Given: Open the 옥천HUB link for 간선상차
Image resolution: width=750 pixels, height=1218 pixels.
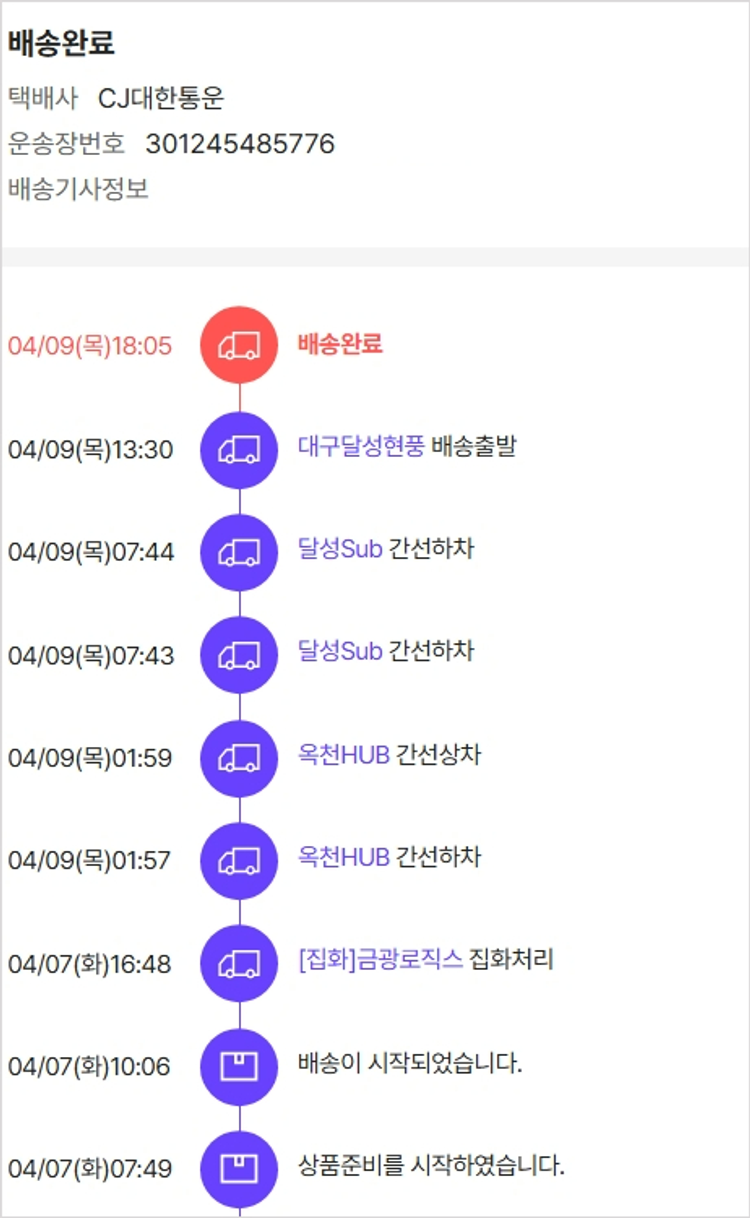Looking at the screenshot, I should (x=344, y=755).
